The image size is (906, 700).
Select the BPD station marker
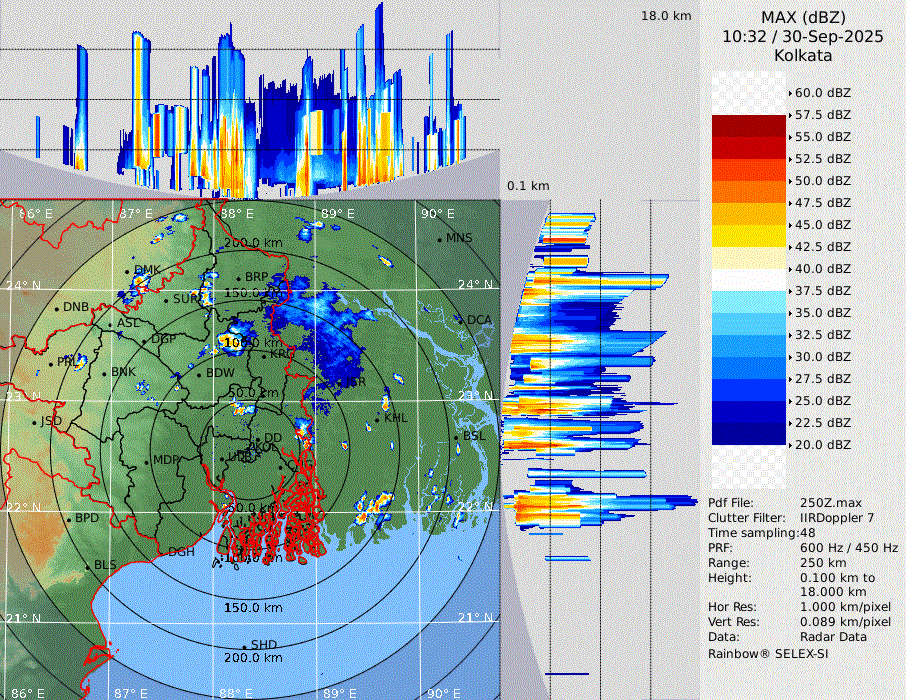[69, 519]
